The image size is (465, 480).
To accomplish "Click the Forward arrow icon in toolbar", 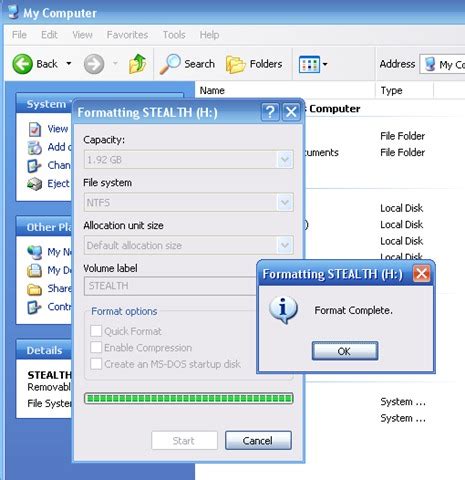I will pyautogui.click(x=94, y=64).
